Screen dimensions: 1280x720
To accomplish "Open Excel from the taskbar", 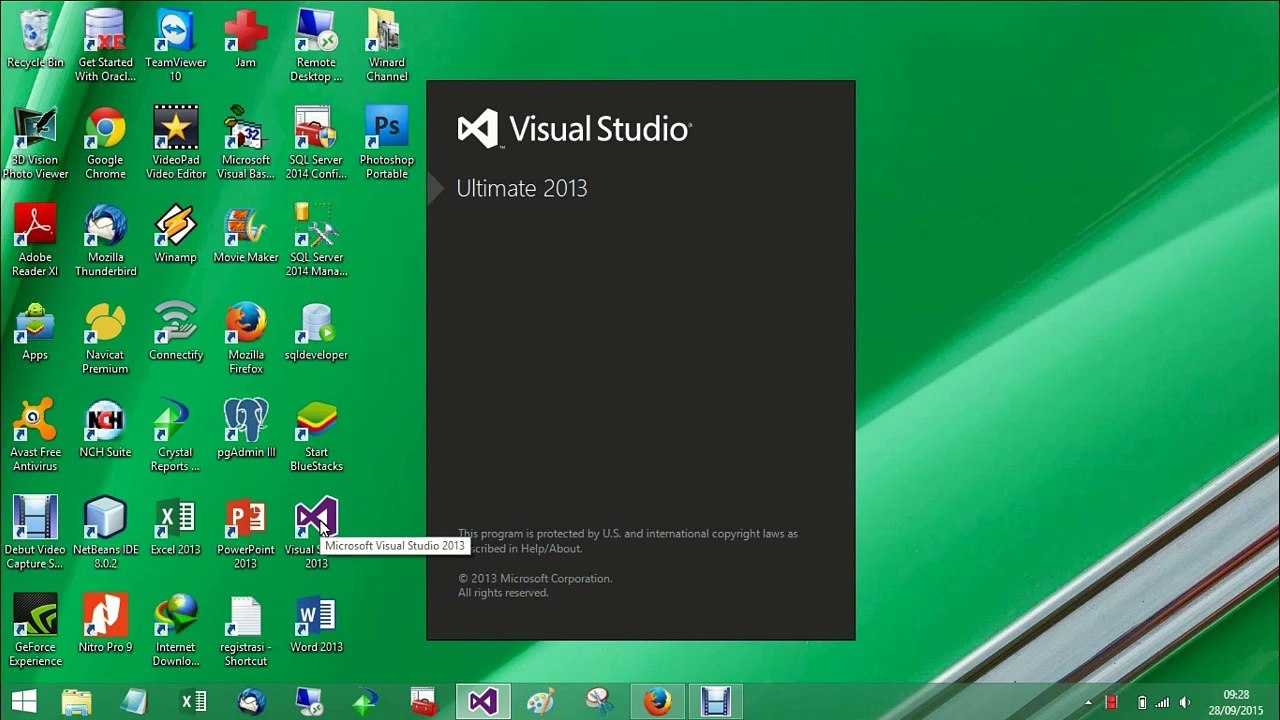I will [x=193, y=702].
